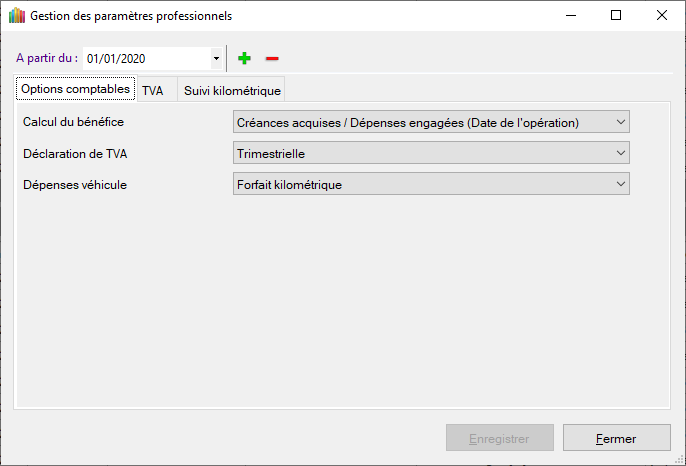The height and width of the screenshot is (466, 686).
Task: Click the 'Calcul du bénéfice' label
Action: point(79,122)
